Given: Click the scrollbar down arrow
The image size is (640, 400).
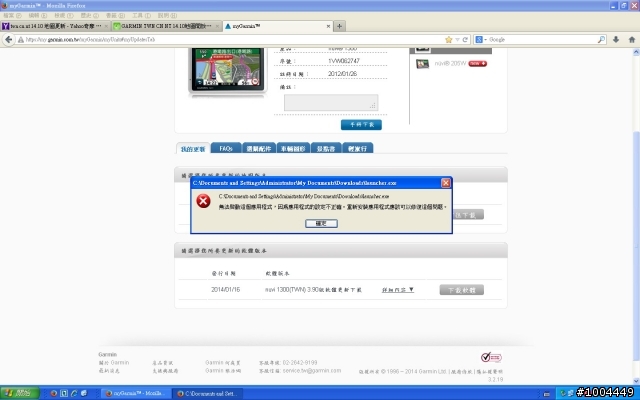Looking at the screenshot, I should (x=636, y=381).
